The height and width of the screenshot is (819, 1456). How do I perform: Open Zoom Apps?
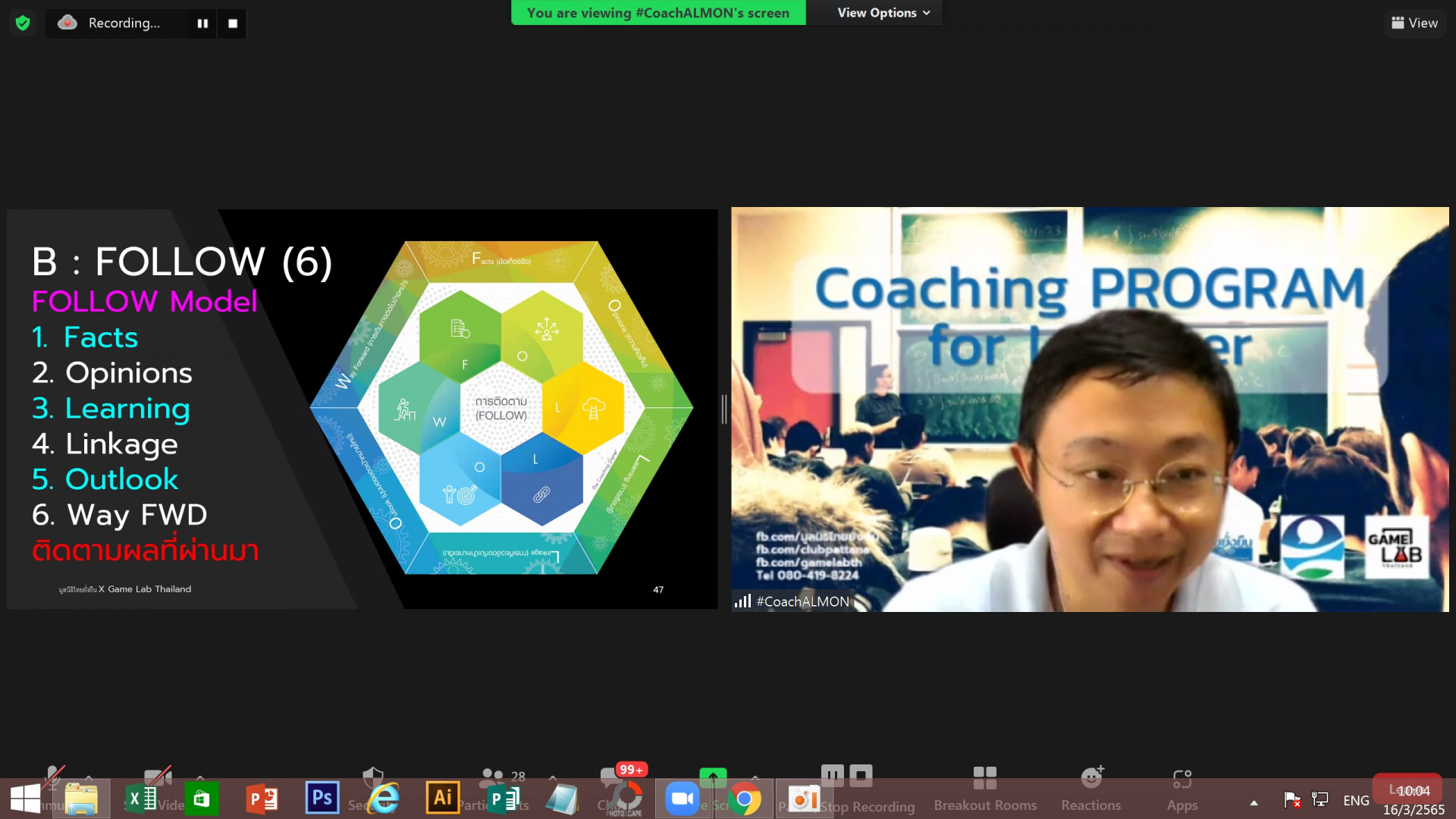[1182, 789]
